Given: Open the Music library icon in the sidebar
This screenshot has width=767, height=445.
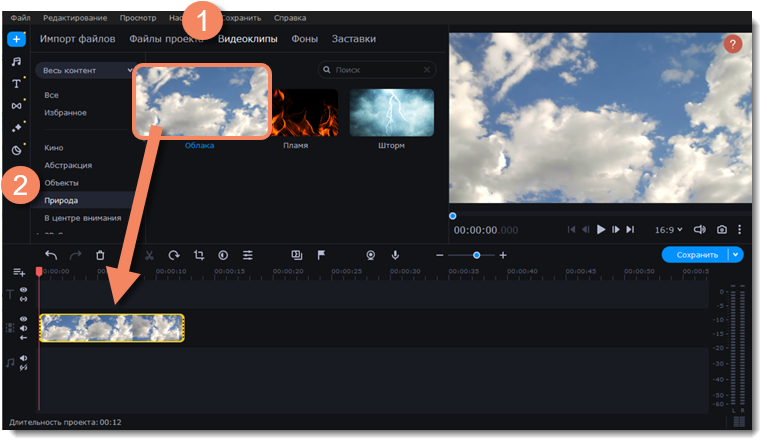Looking at the screenshot, I should coord(16,61).
